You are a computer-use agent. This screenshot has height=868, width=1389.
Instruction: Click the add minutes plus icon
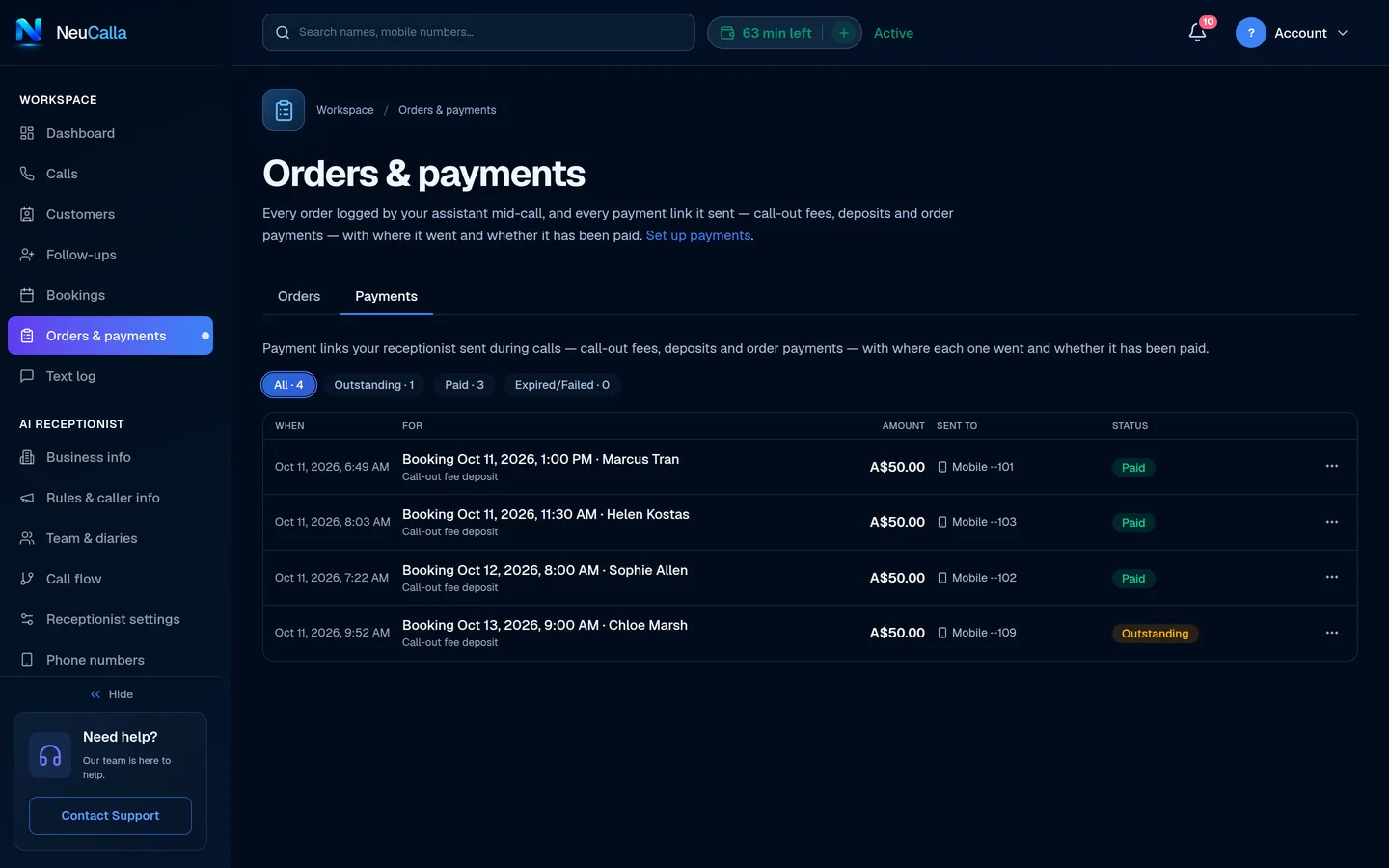pos(844,33)
